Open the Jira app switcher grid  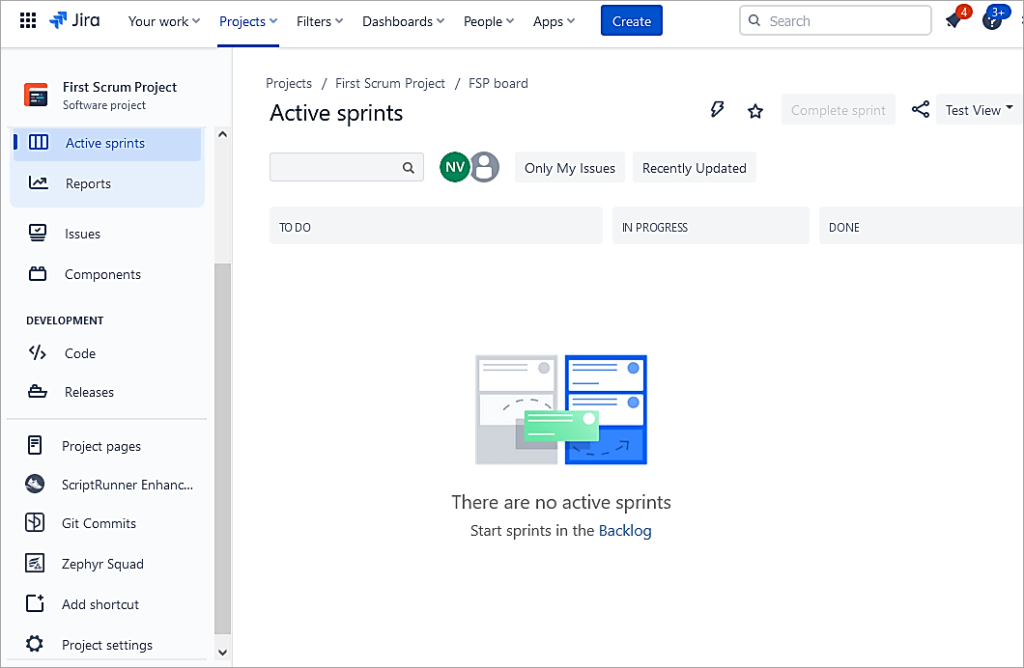click(27, 20)
